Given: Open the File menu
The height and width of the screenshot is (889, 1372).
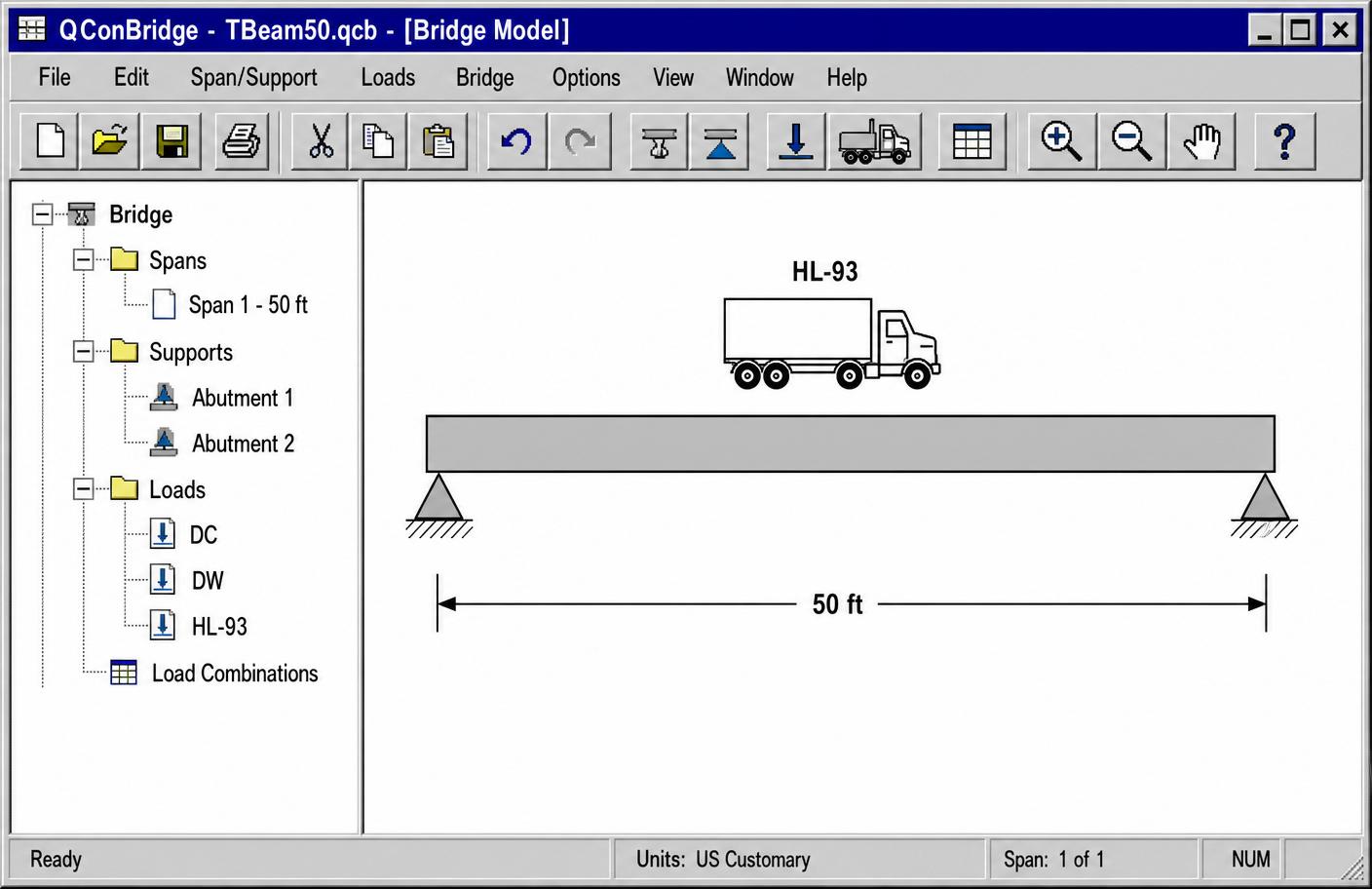Looking at the screenshot, I should click(x=55, y=77).
